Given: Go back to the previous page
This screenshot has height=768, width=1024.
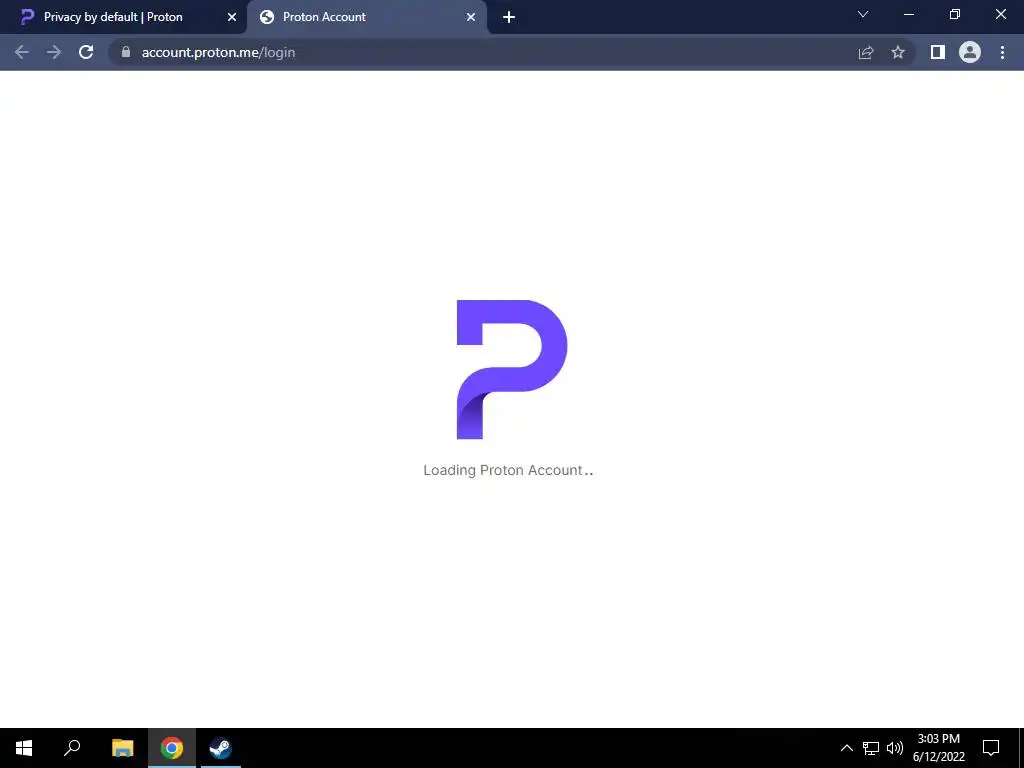Looking at the screenshot, I should point(22,52).
